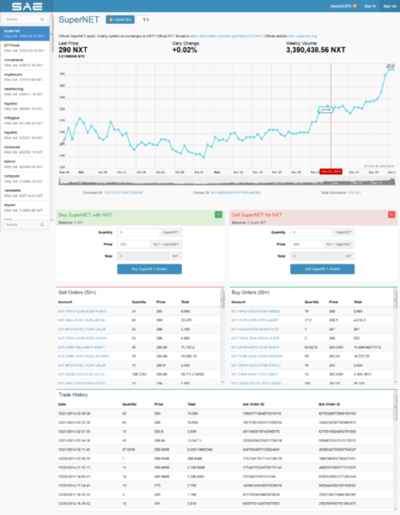Click the Sell Orders (50+) heading
This screenshot has width=400, height=515.
click(x=77, y=292)
